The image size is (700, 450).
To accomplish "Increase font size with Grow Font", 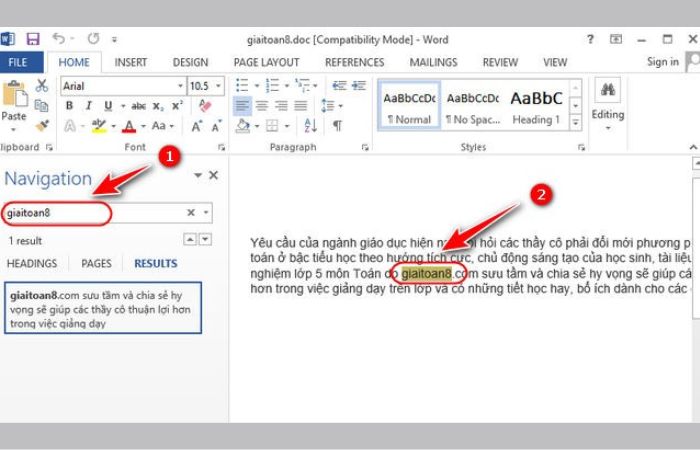I will [197, 126].
